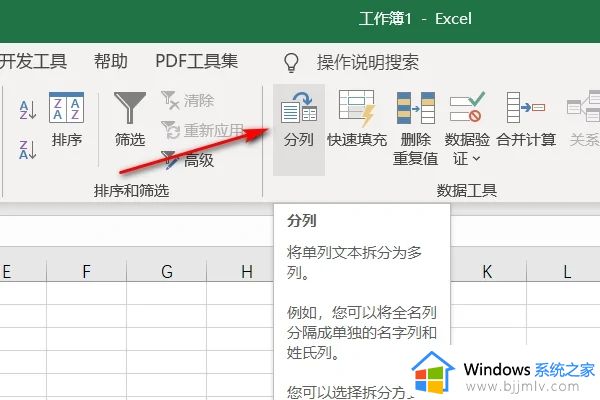The image size is (600, 400).
Task: Click the 关系 relationships icon
Action: (583, 107)
